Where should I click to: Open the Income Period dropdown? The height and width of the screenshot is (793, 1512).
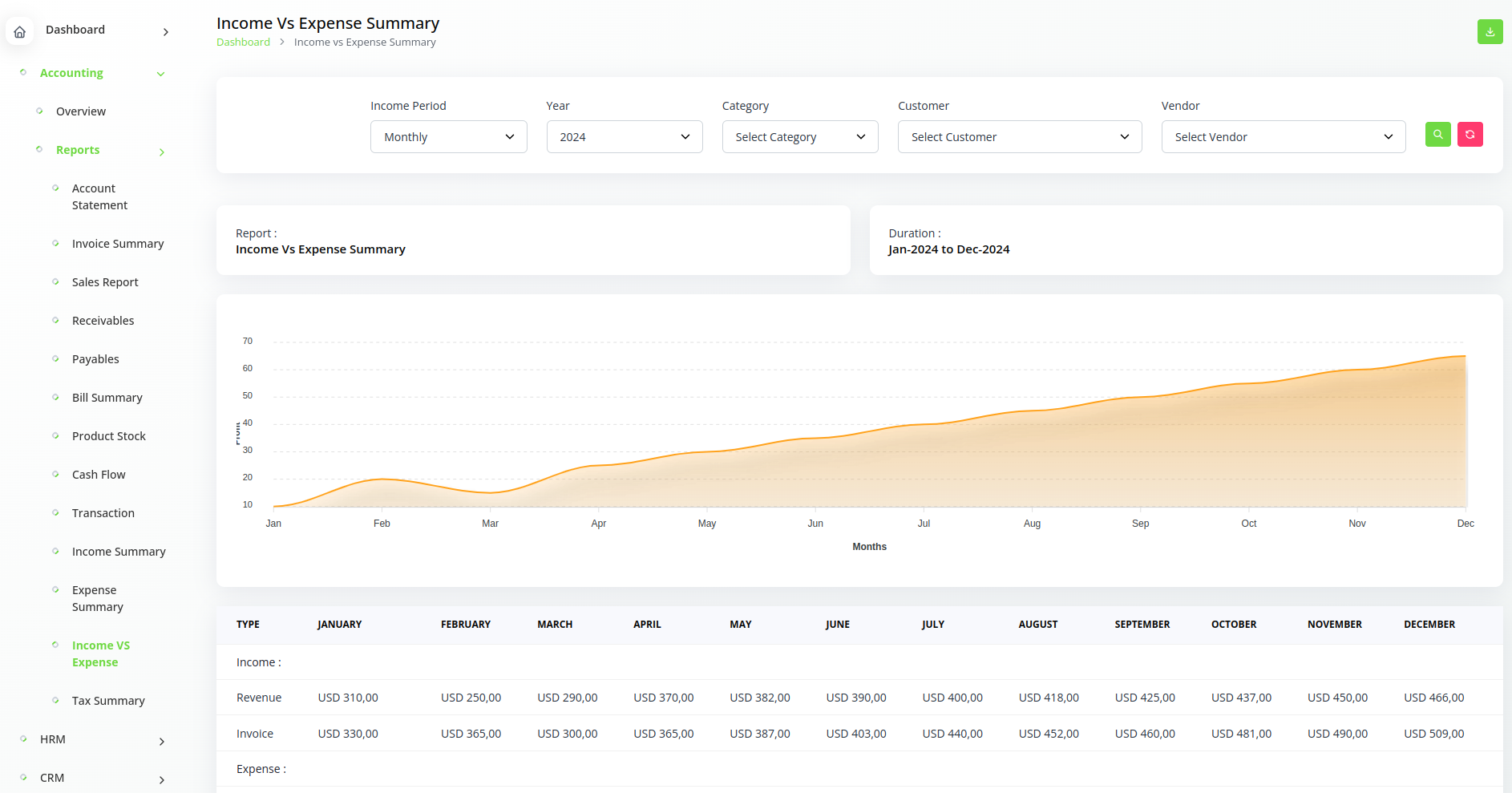tap(448, 137)
